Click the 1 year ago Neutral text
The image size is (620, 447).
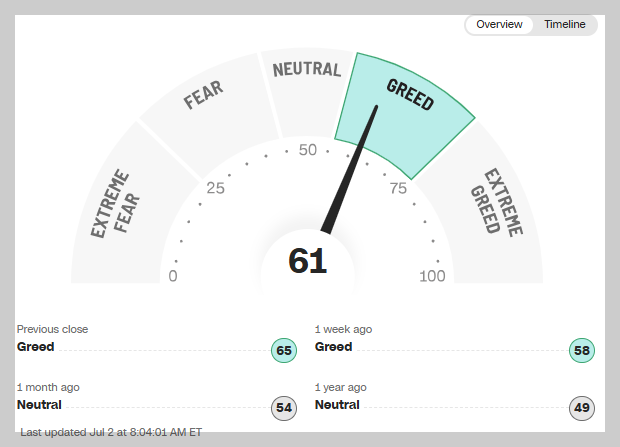(x=337, y=405)
